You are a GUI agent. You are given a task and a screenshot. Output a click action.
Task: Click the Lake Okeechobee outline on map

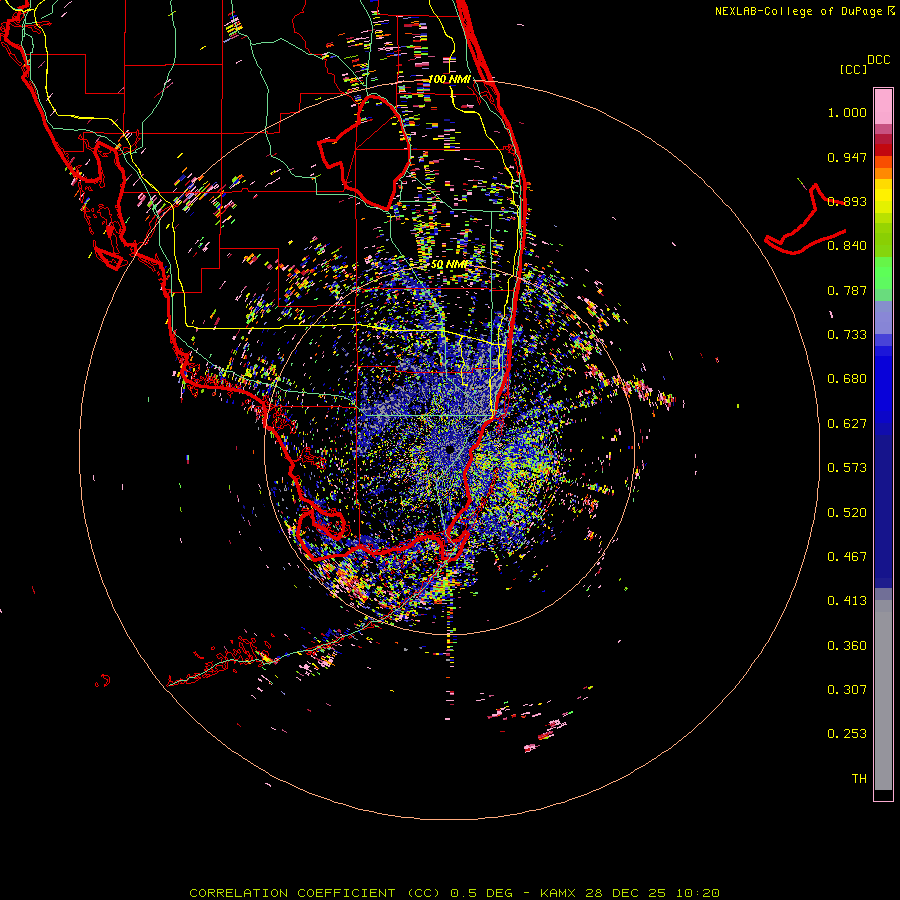click(x=364, y=152)
